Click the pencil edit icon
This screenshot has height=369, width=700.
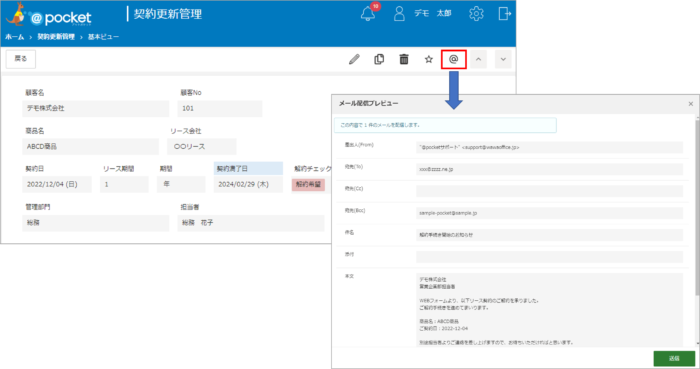tap(354, 59)
